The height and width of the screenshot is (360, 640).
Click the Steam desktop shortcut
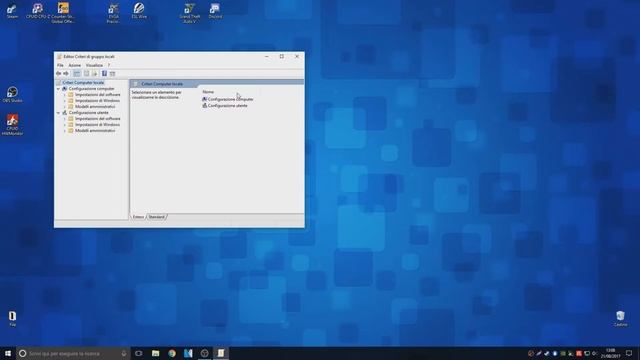[12, 11]
